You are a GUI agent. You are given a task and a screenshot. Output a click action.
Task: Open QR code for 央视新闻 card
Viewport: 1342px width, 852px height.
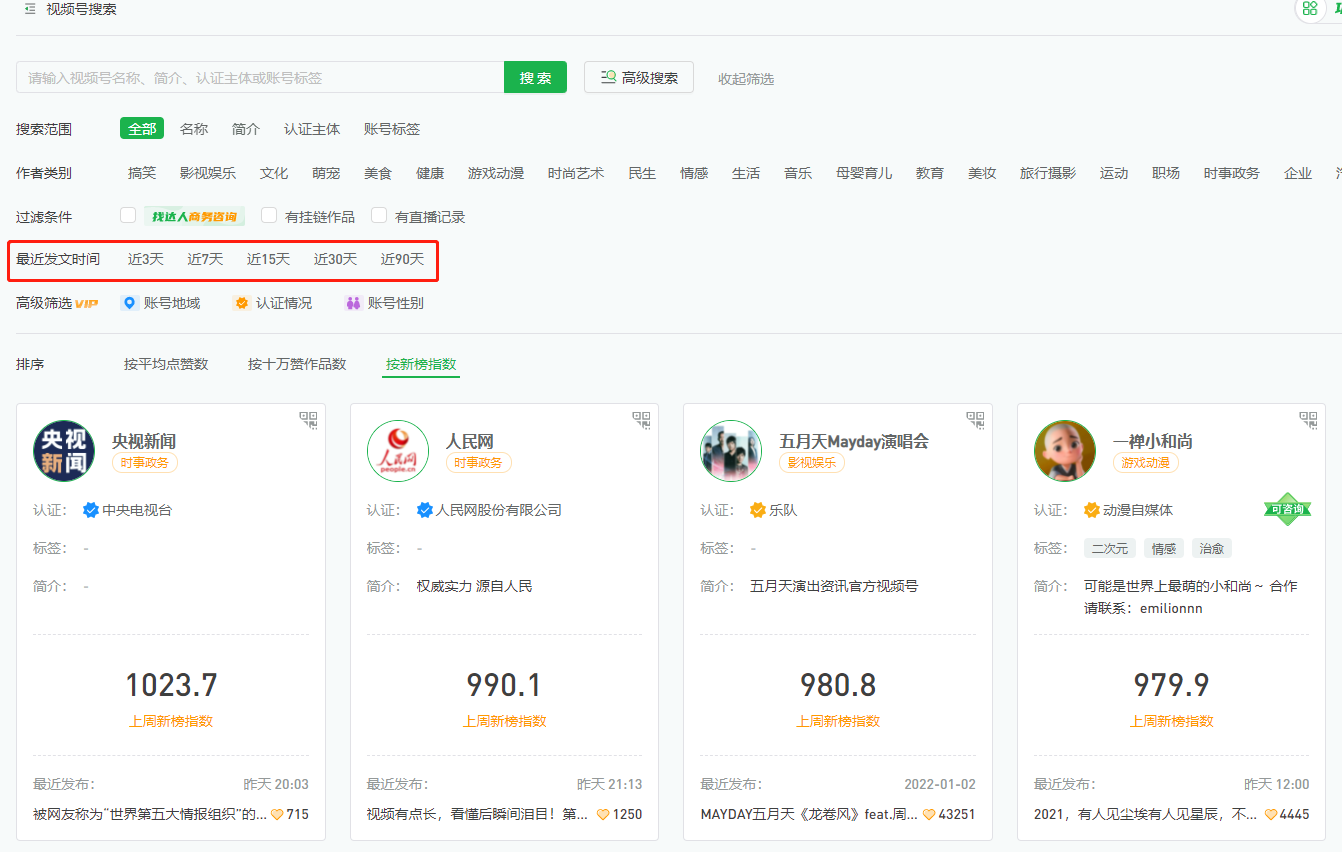(308, 420)
